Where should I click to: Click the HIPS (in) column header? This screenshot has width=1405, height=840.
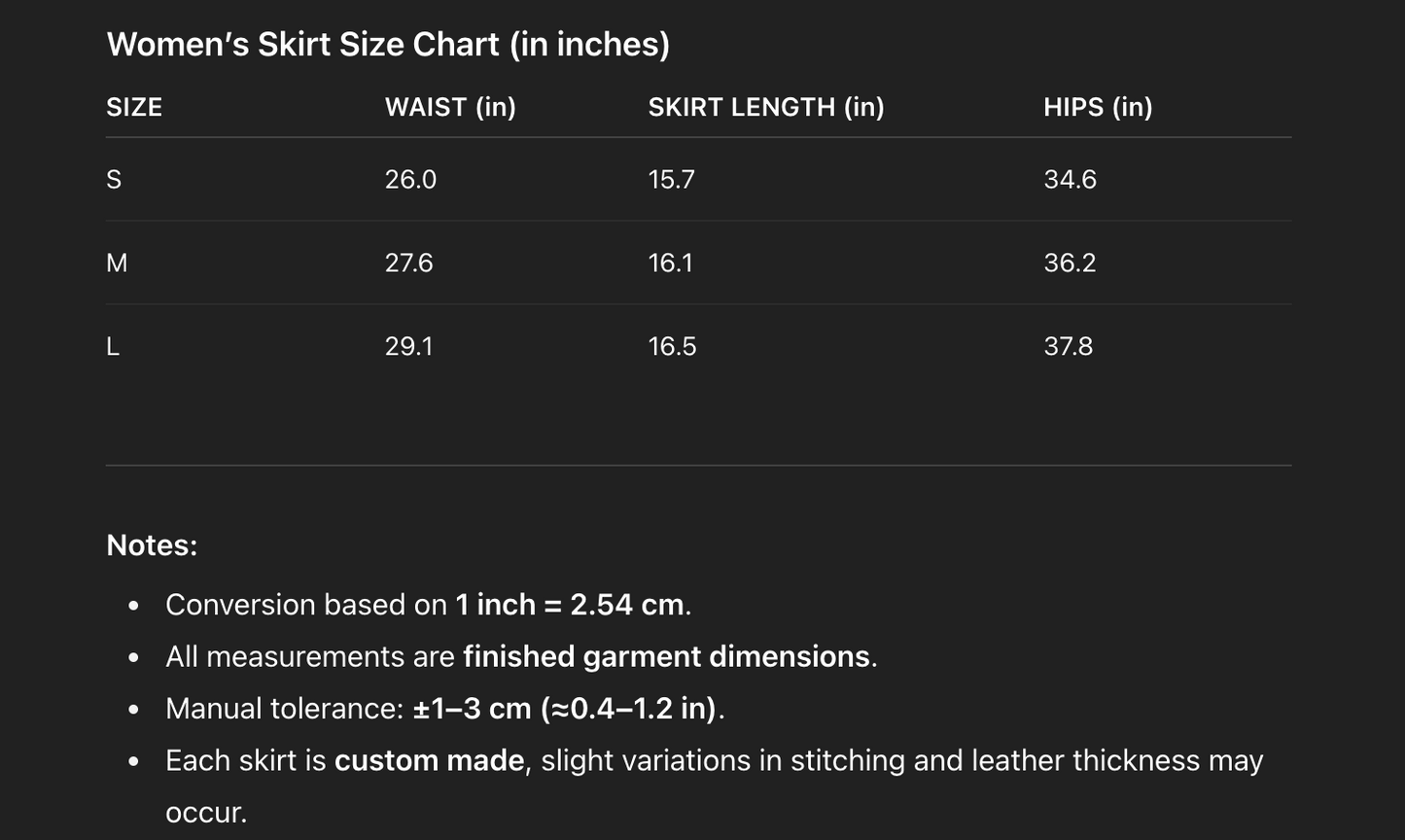click(x=1098, y=107)
